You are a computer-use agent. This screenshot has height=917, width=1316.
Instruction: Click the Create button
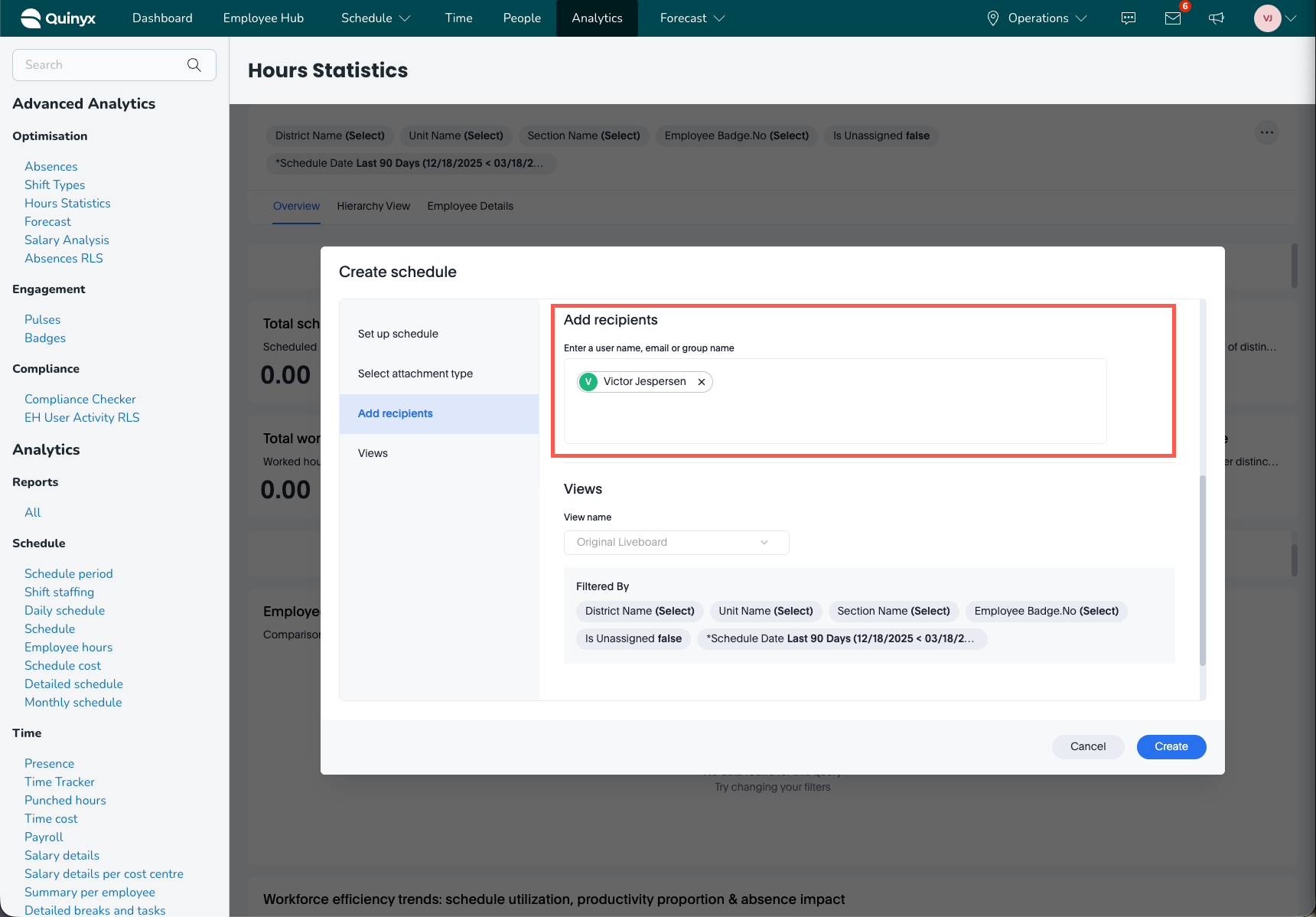pyautogui.click(x=1171, y=747)
